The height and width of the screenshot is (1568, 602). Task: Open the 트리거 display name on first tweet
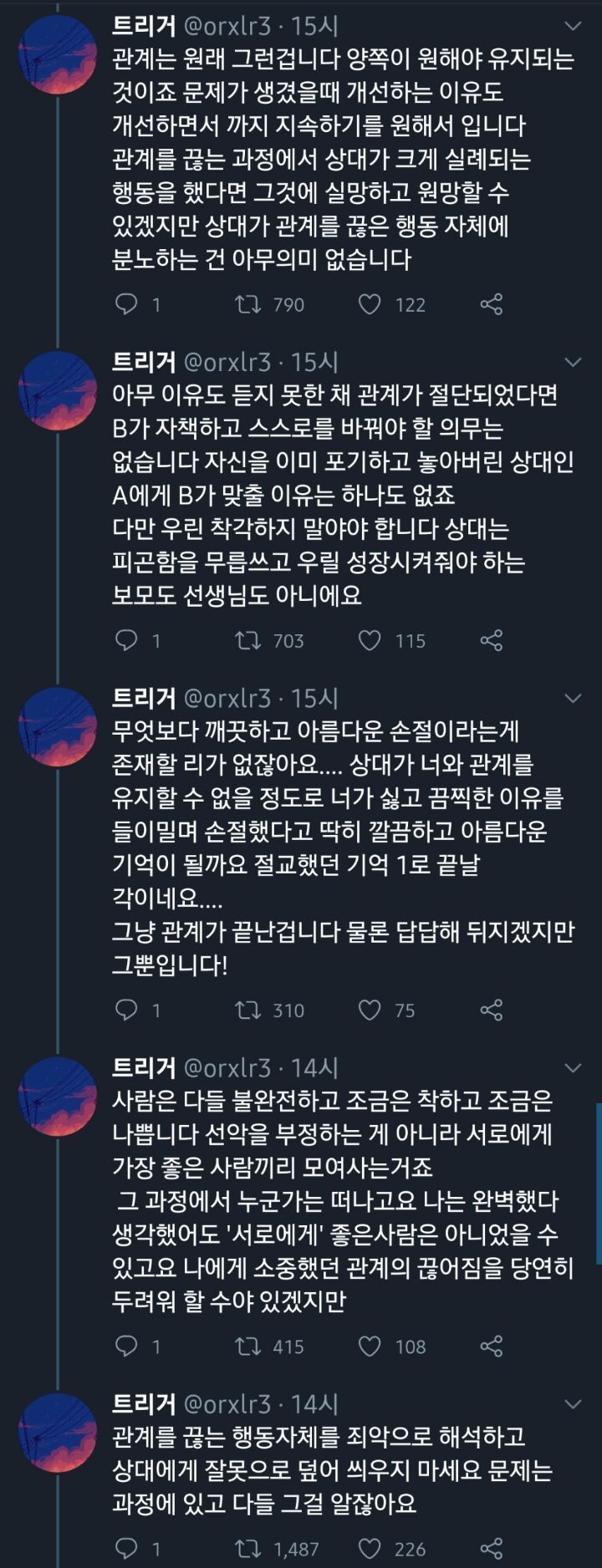144,26
